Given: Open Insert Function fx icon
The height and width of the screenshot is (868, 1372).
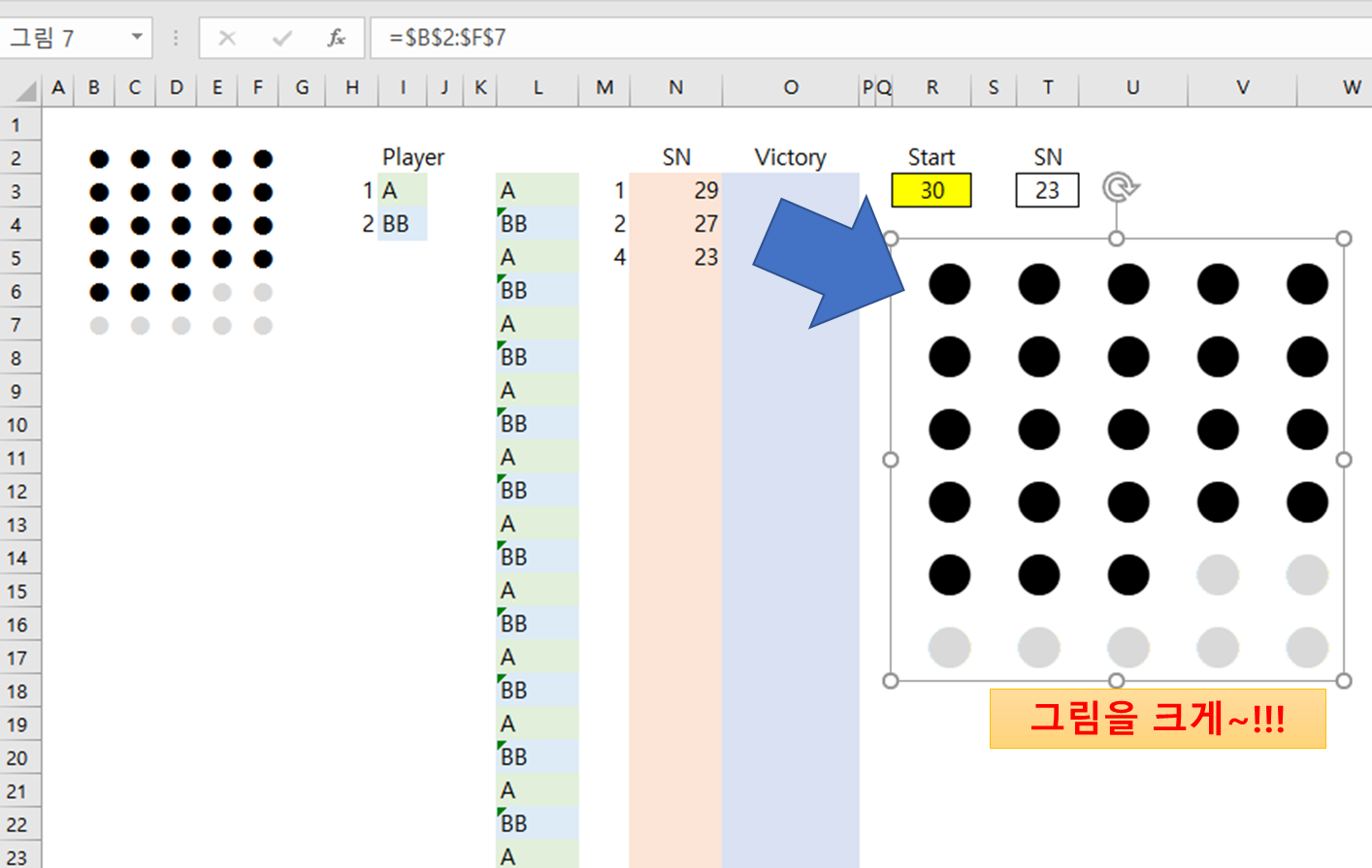Looking at the screenshot, I should (x=337, y=38).
